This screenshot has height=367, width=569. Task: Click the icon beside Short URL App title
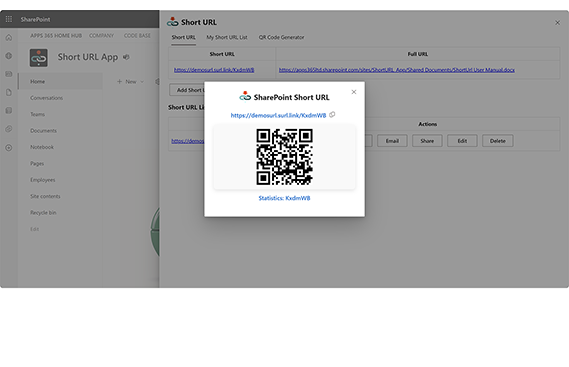pyautogui.click(x=126, y=57)
